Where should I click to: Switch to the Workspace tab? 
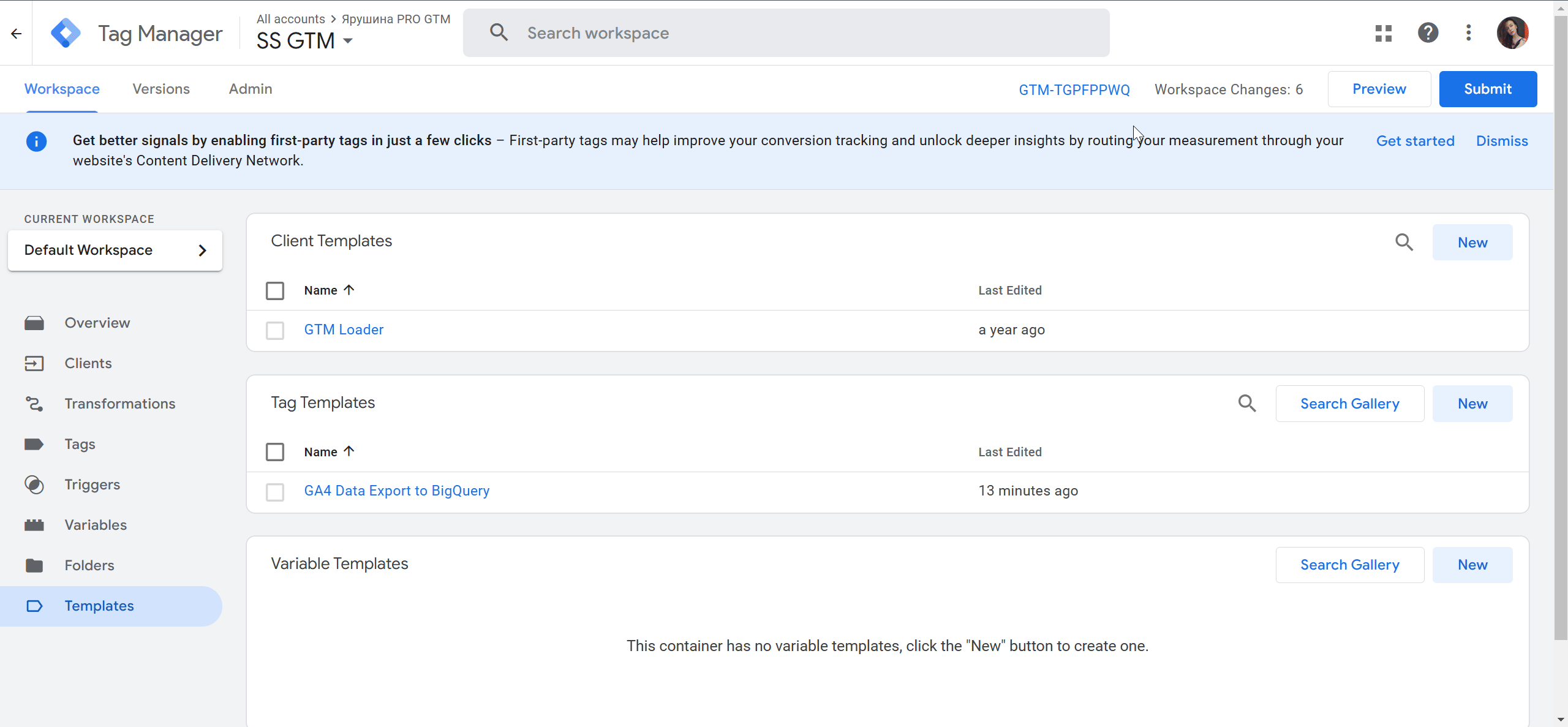62,89
